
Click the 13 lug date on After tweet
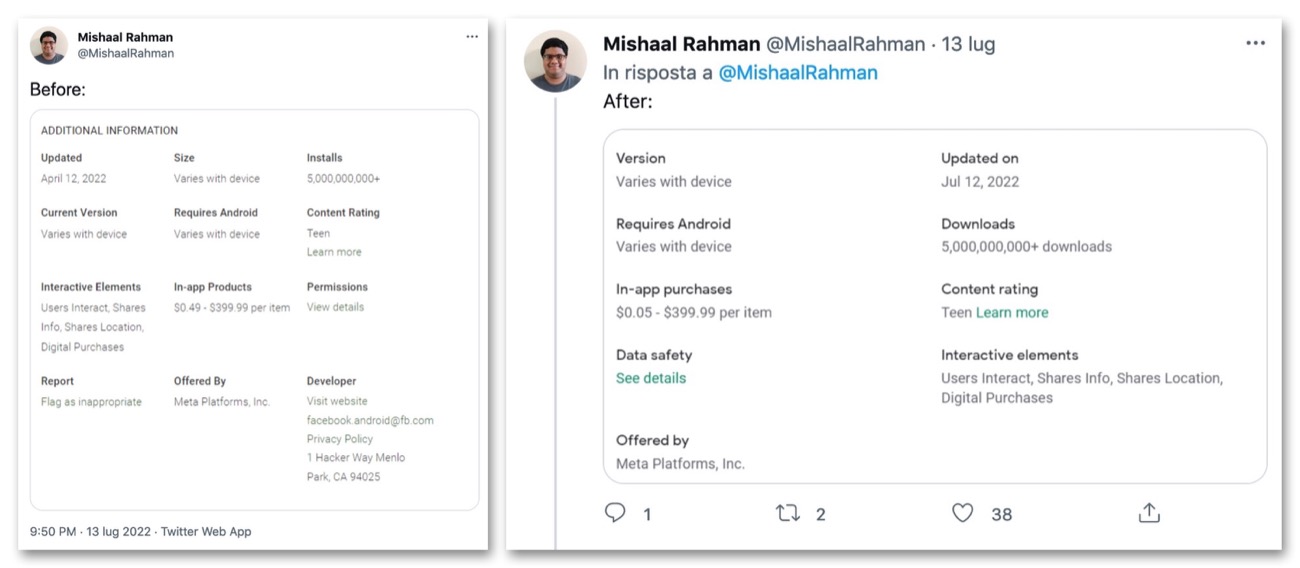pos(969,44)
